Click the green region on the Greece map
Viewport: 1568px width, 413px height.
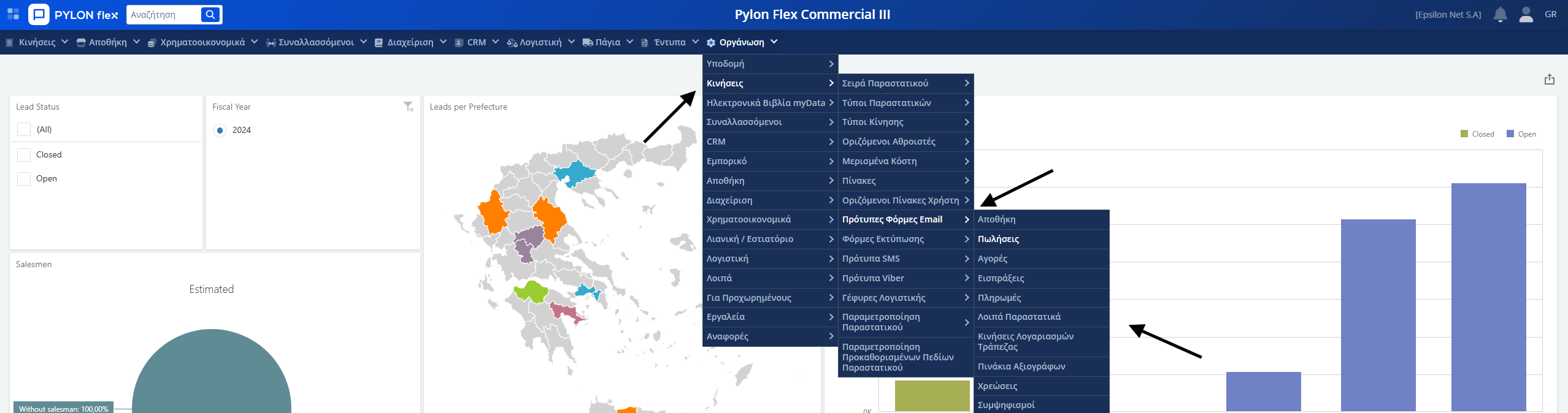pos(531,292)
